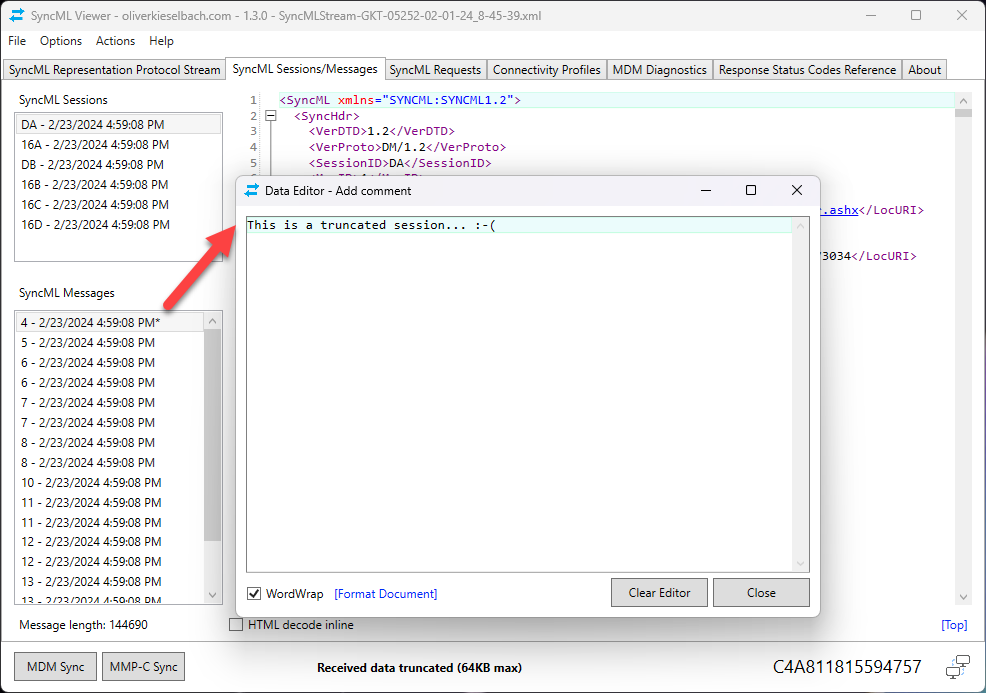
Task: Click the sync arrows icon on Data Editor dialog
Action: coord(253,190)
